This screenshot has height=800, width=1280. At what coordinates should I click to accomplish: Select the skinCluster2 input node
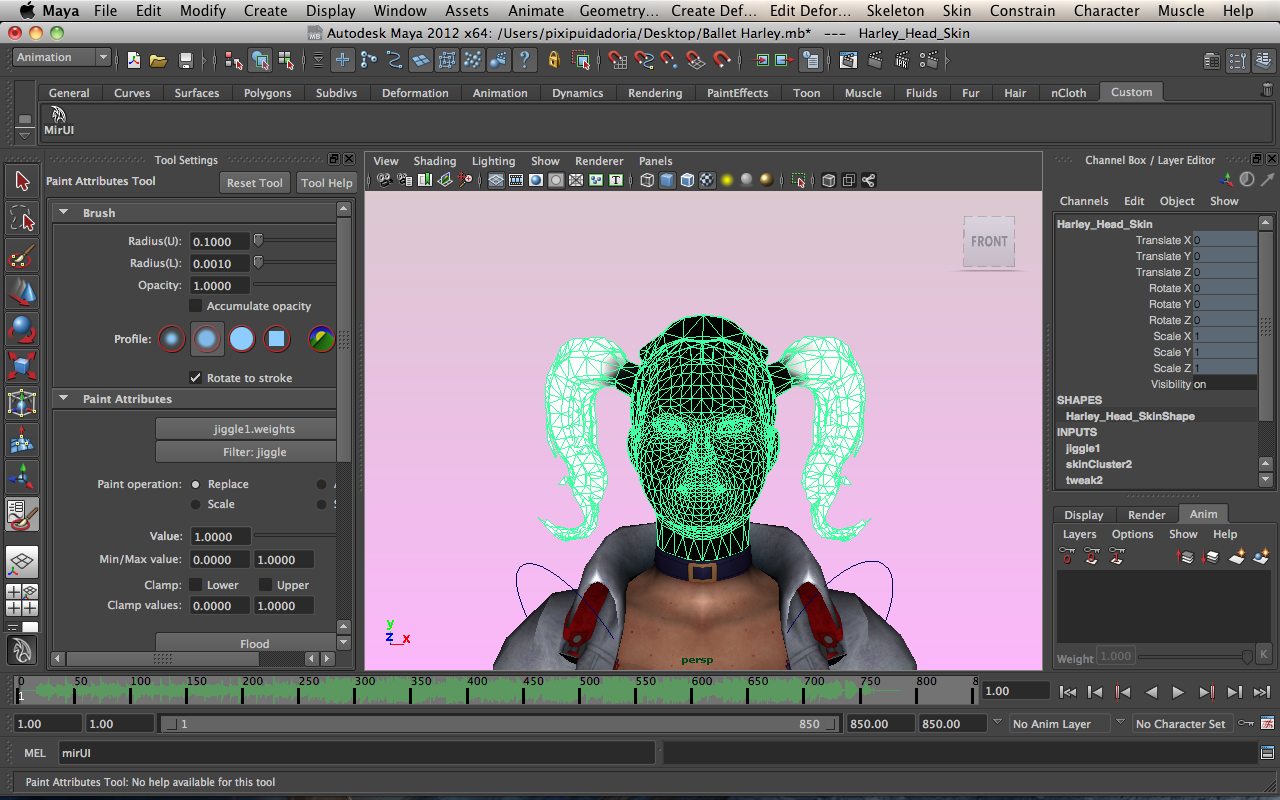coord(1099,464)
